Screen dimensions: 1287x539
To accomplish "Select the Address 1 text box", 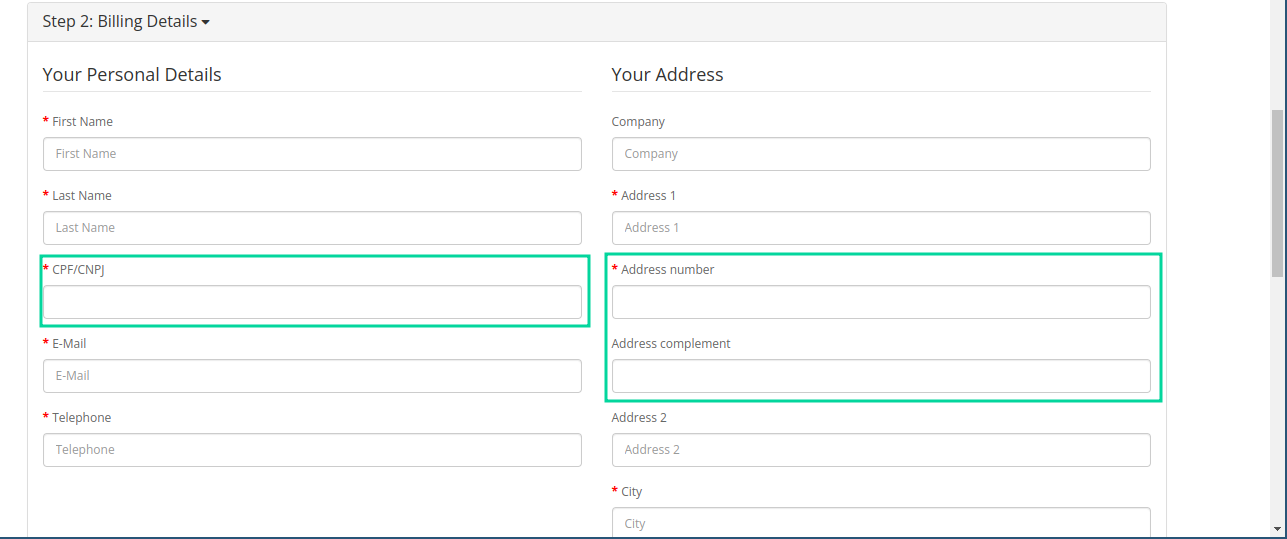I will pyautogui.click(x=880, y=228).
